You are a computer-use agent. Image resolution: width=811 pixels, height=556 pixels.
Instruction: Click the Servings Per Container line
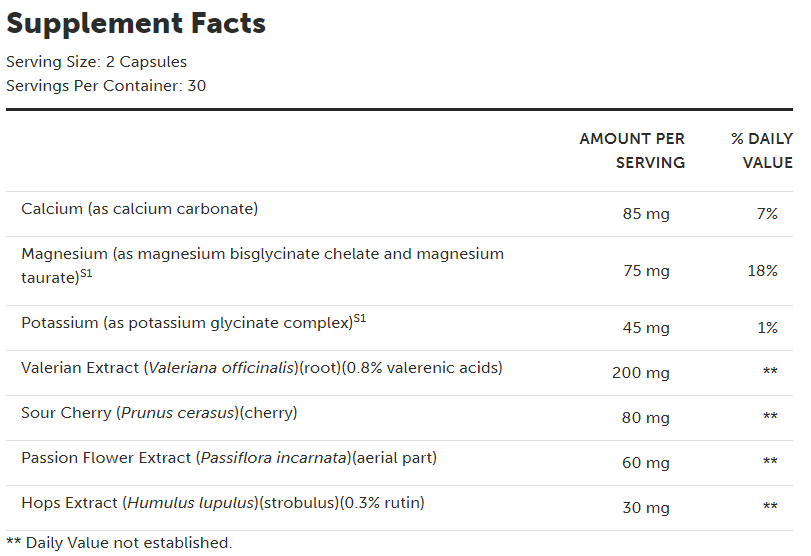tap(106, 86)
